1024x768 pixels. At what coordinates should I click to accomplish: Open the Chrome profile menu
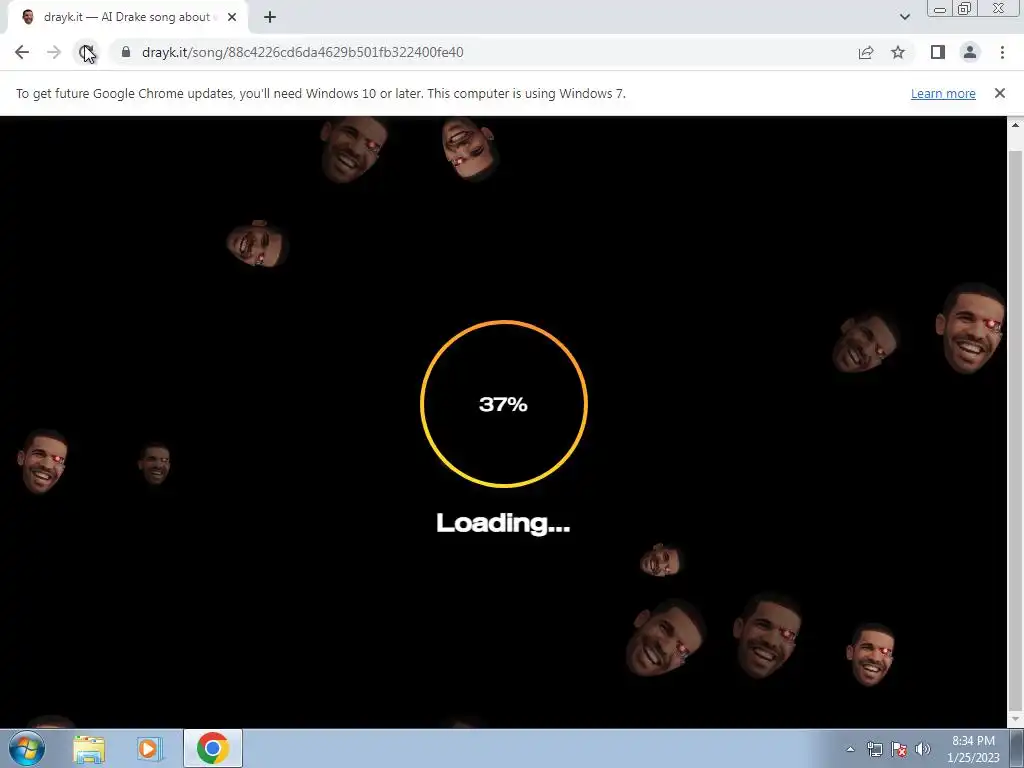pyautogui.click(x=970, y=52)
